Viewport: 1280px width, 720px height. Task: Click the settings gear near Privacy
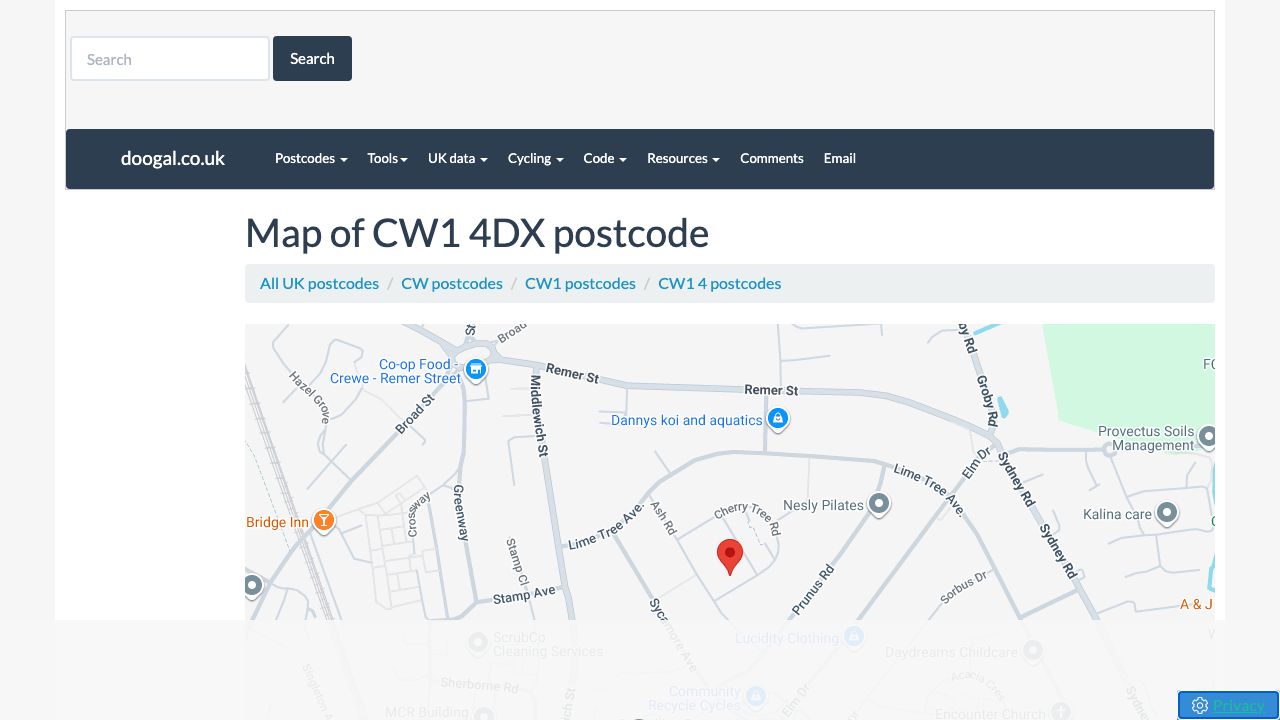1199,705
